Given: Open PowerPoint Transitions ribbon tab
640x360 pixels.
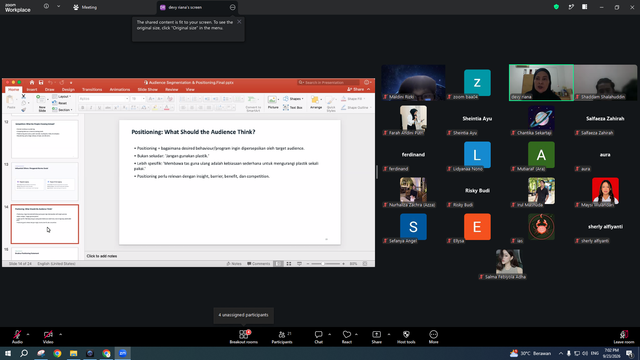Looking at the screenshot, I should coord(92,89).
